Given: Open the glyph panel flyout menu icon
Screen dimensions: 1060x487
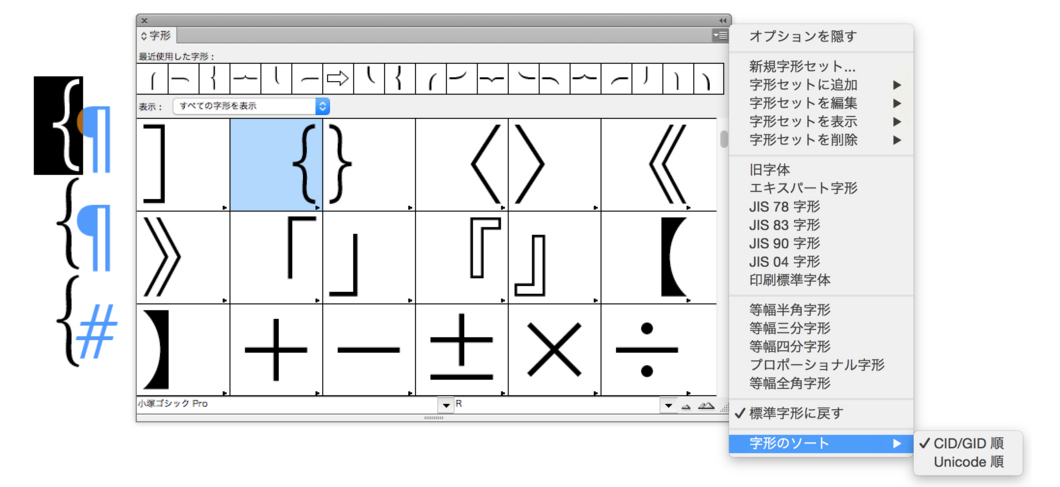Looking at the screenshot, I should coord(720,35).
